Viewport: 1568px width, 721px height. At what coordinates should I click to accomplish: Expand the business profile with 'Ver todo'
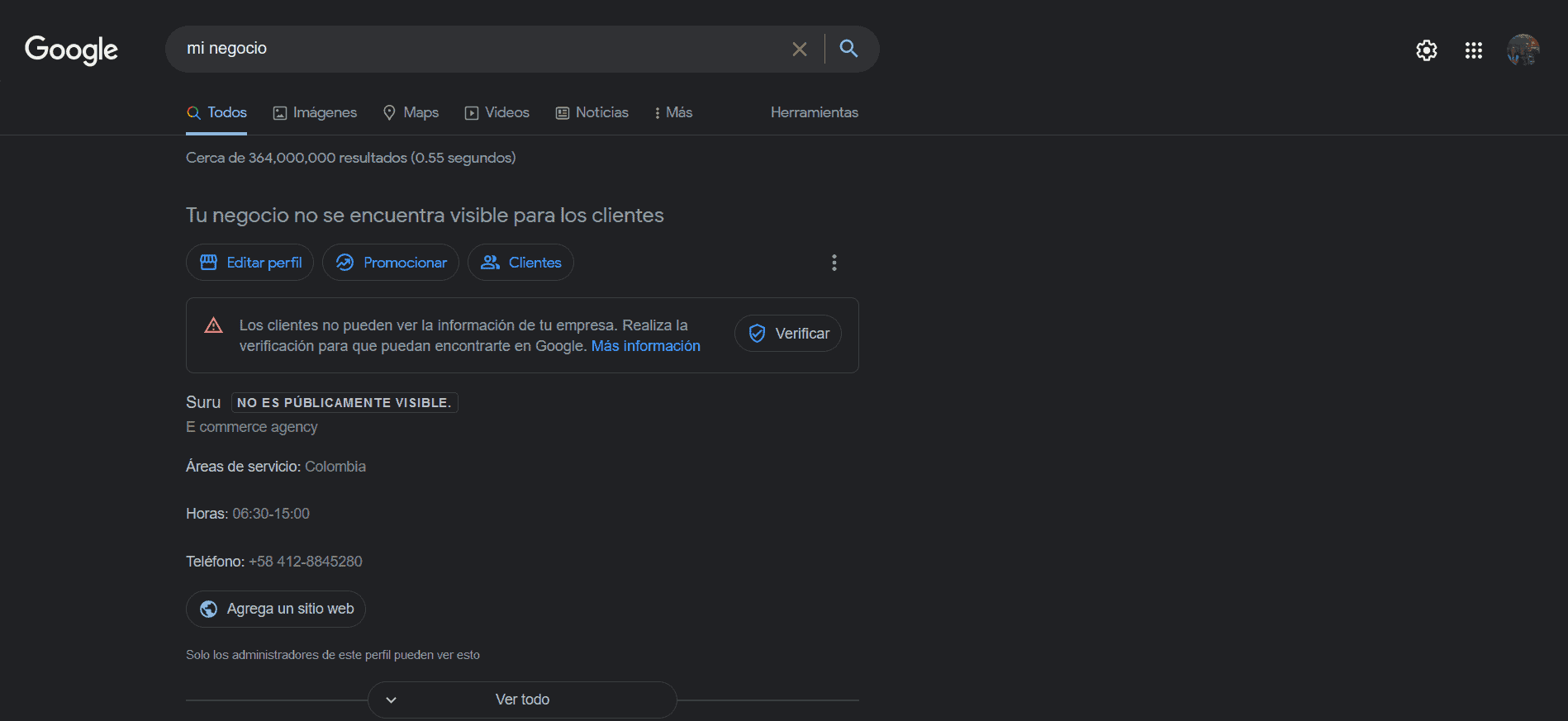[x=522, y=700]
